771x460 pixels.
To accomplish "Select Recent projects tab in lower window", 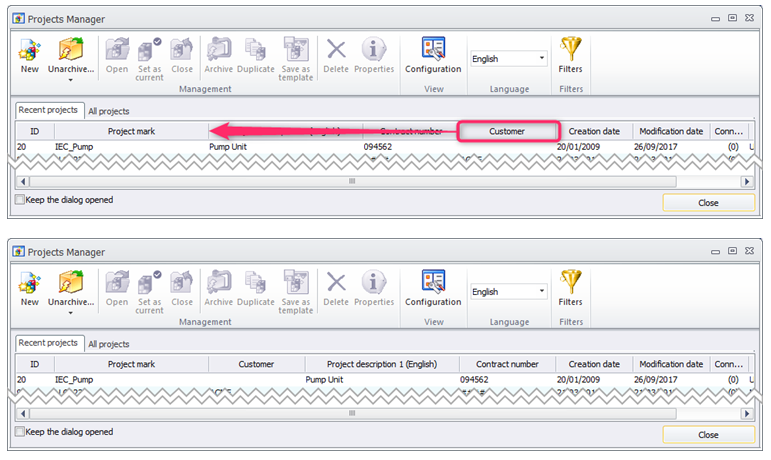I will [x=48, y=343].
